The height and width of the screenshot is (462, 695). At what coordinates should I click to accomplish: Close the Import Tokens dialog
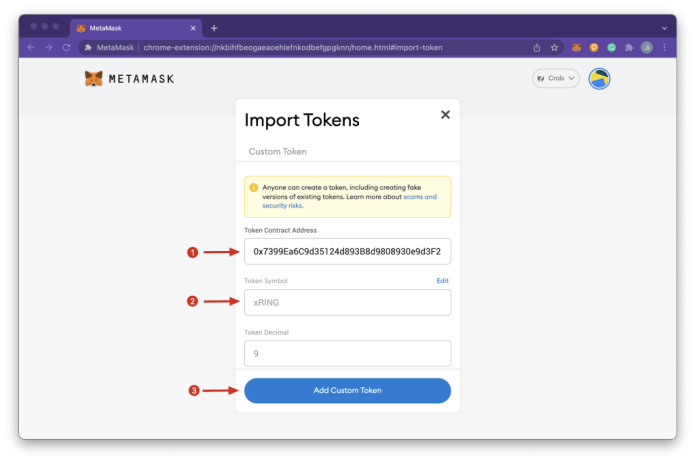point(445,115)
